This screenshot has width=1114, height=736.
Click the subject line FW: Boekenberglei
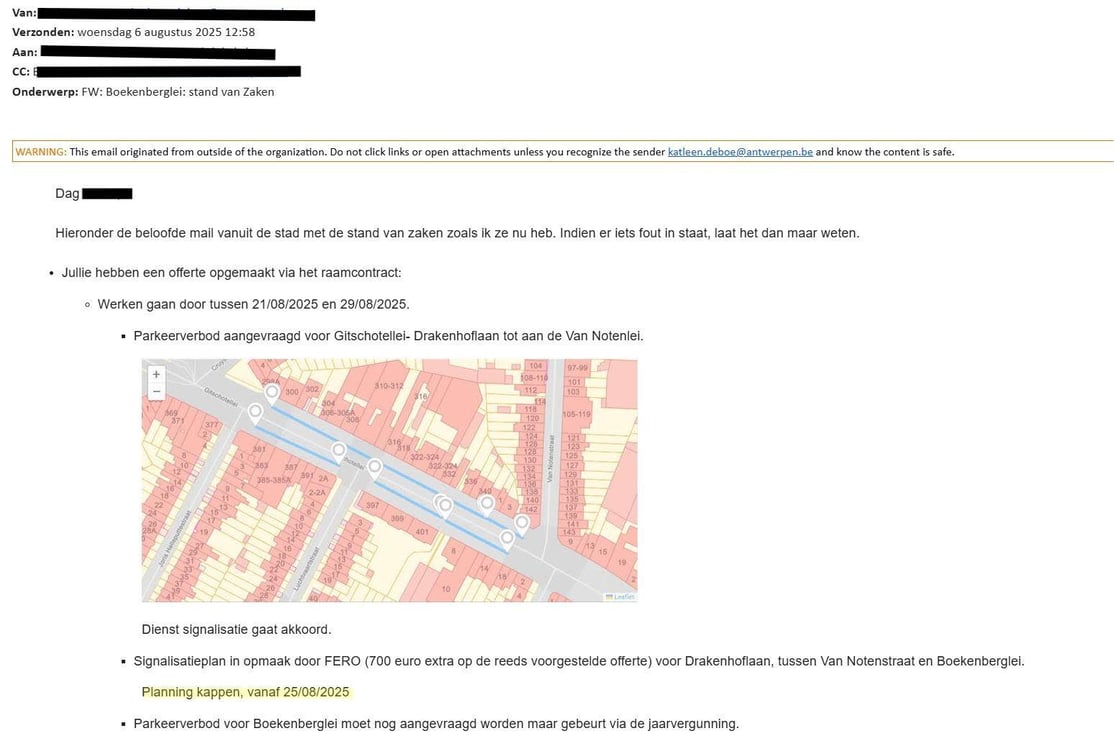(x=178, y=92)
